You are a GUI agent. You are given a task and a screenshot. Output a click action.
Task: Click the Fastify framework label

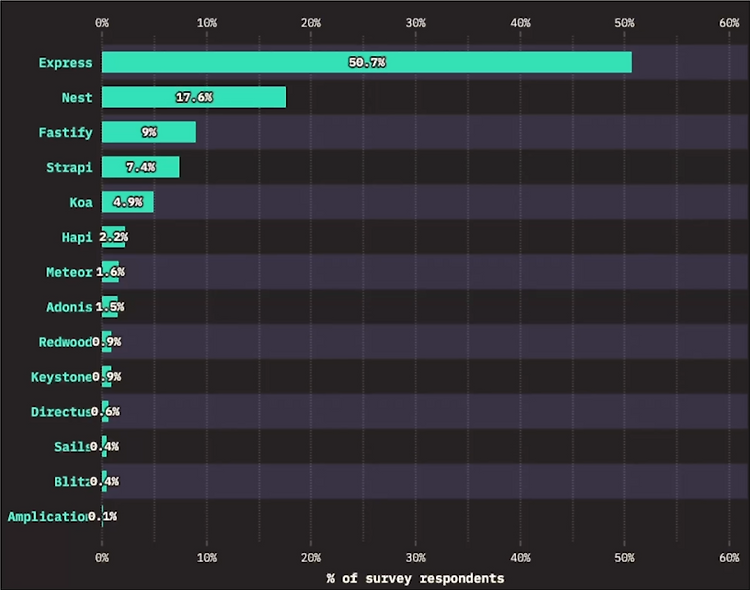[x=66, y=133]
